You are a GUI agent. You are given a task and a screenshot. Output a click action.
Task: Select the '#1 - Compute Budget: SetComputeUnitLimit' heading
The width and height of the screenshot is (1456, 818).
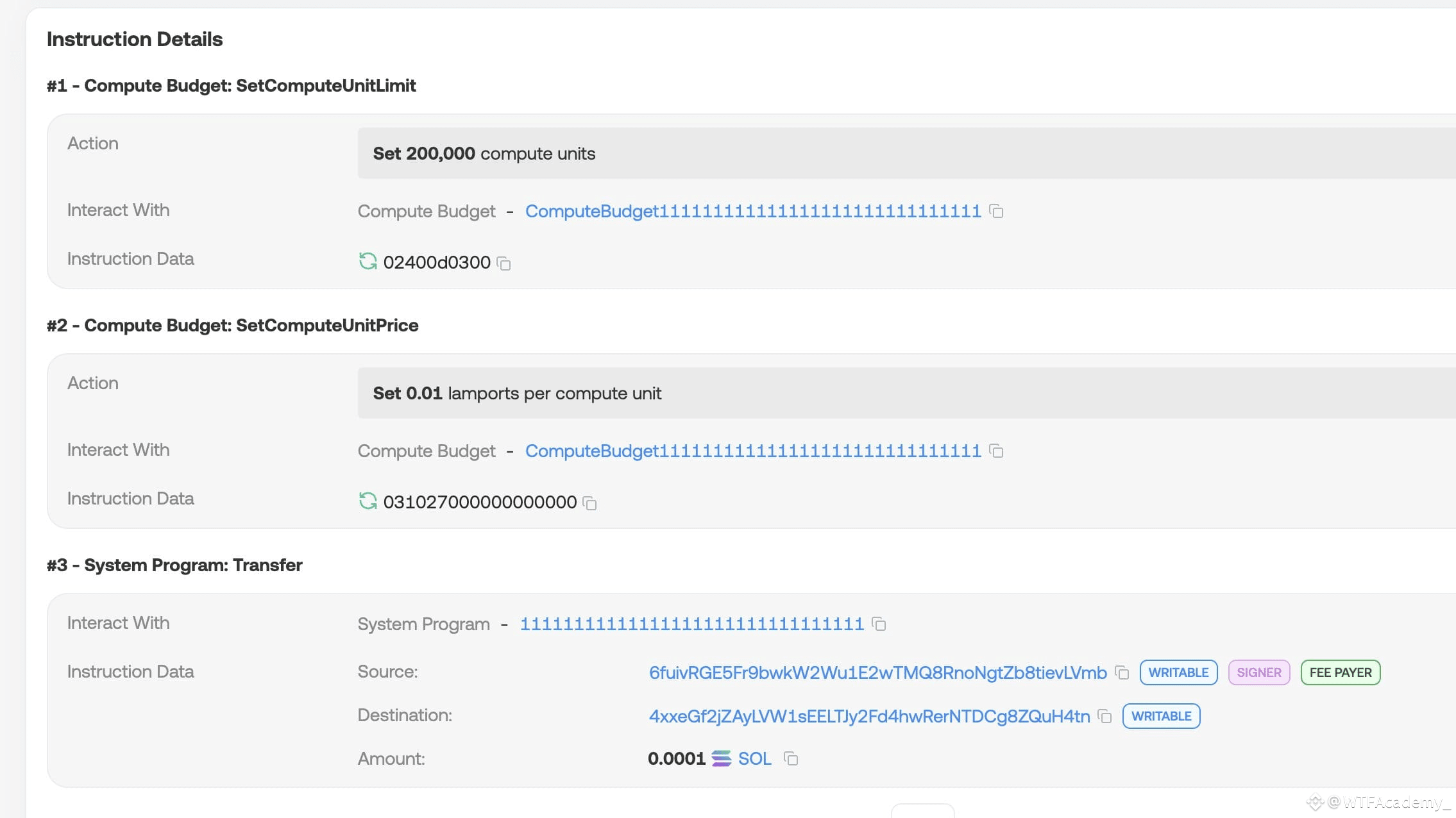(x=231, y=85)
